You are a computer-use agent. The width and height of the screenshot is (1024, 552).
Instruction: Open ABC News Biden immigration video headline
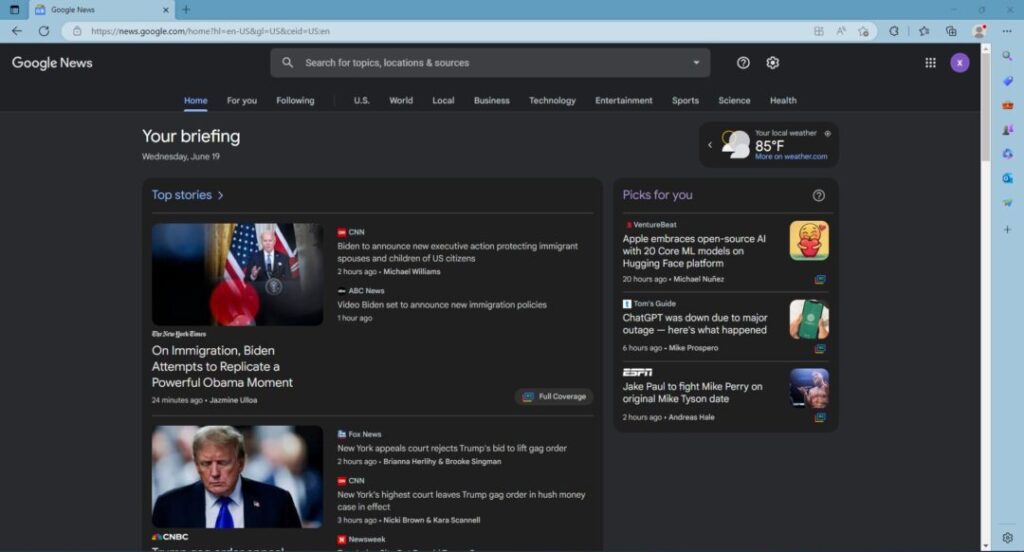tap(441, 305)
